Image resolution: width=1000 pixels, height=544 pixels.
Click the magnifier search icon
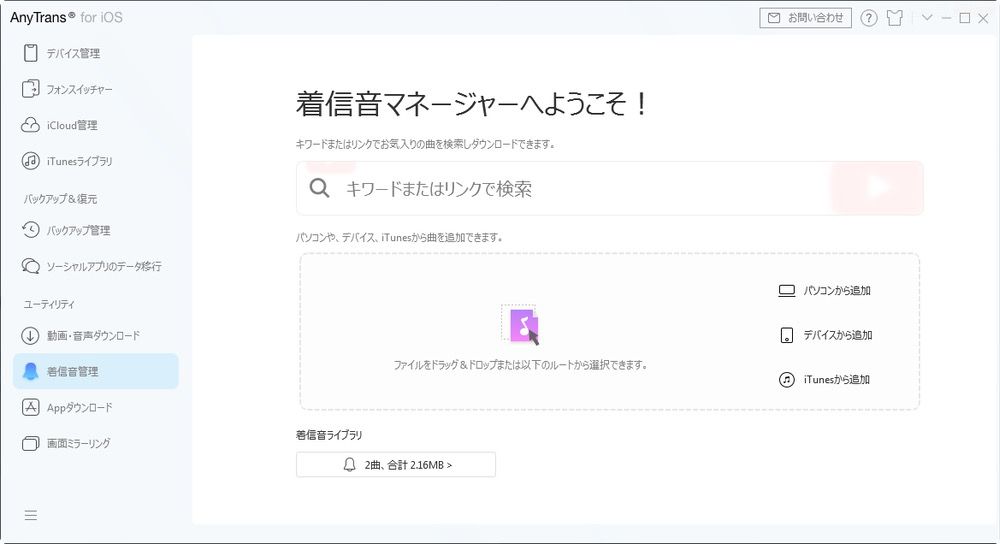[x=319, y=188]
